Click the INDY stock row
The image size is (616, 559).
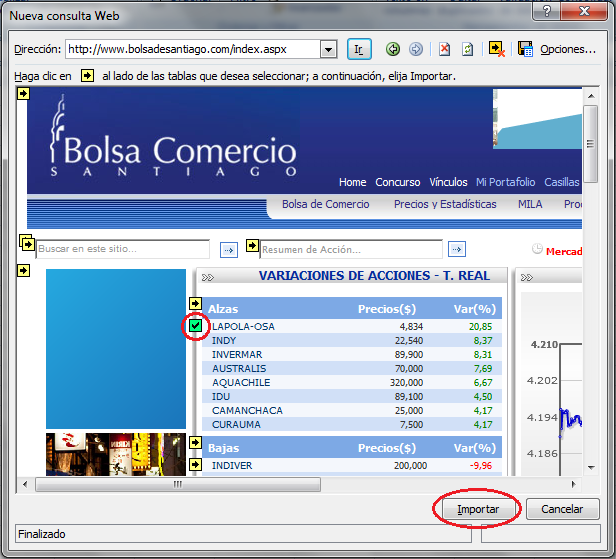352,341
